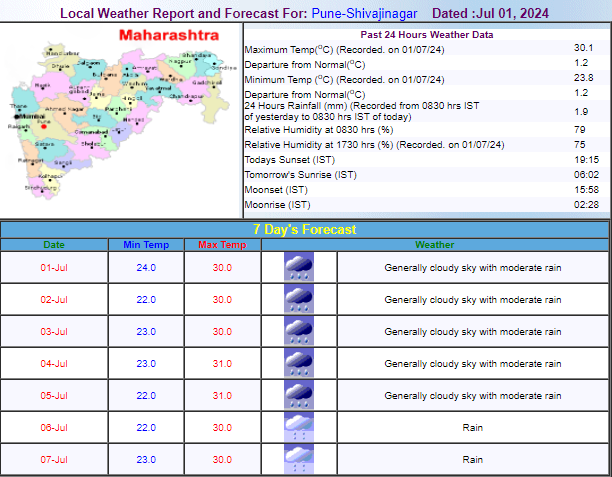Click the 31.0 max temp for 04-Jul
Viewport: 612px width, 477px height.
(x=222, y=363)
